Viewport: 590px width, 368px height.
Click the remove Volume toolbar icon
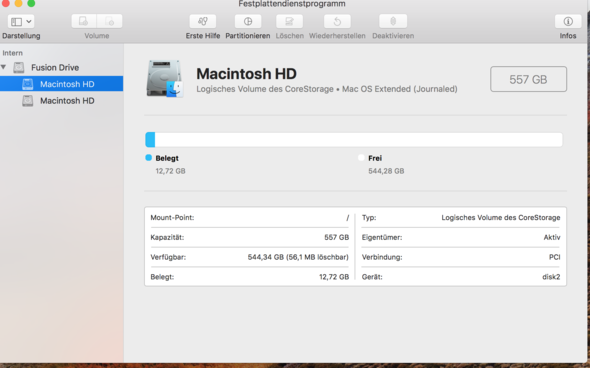point(109,21)
